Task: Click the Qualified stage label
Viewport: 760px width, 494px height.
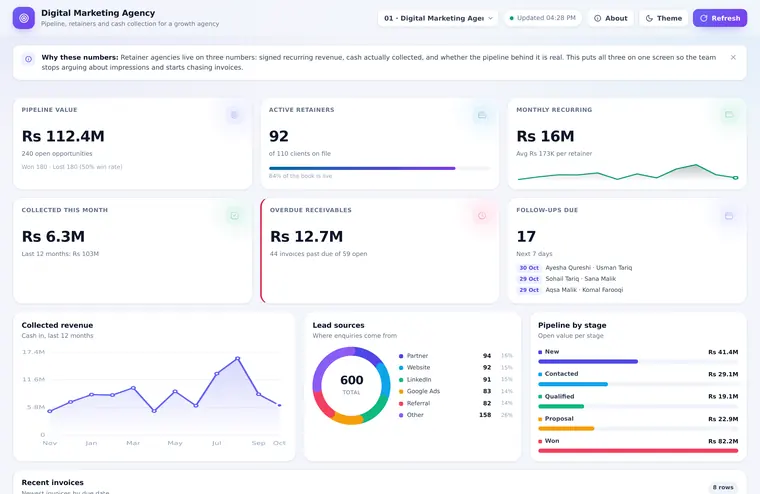Action: 559,397
